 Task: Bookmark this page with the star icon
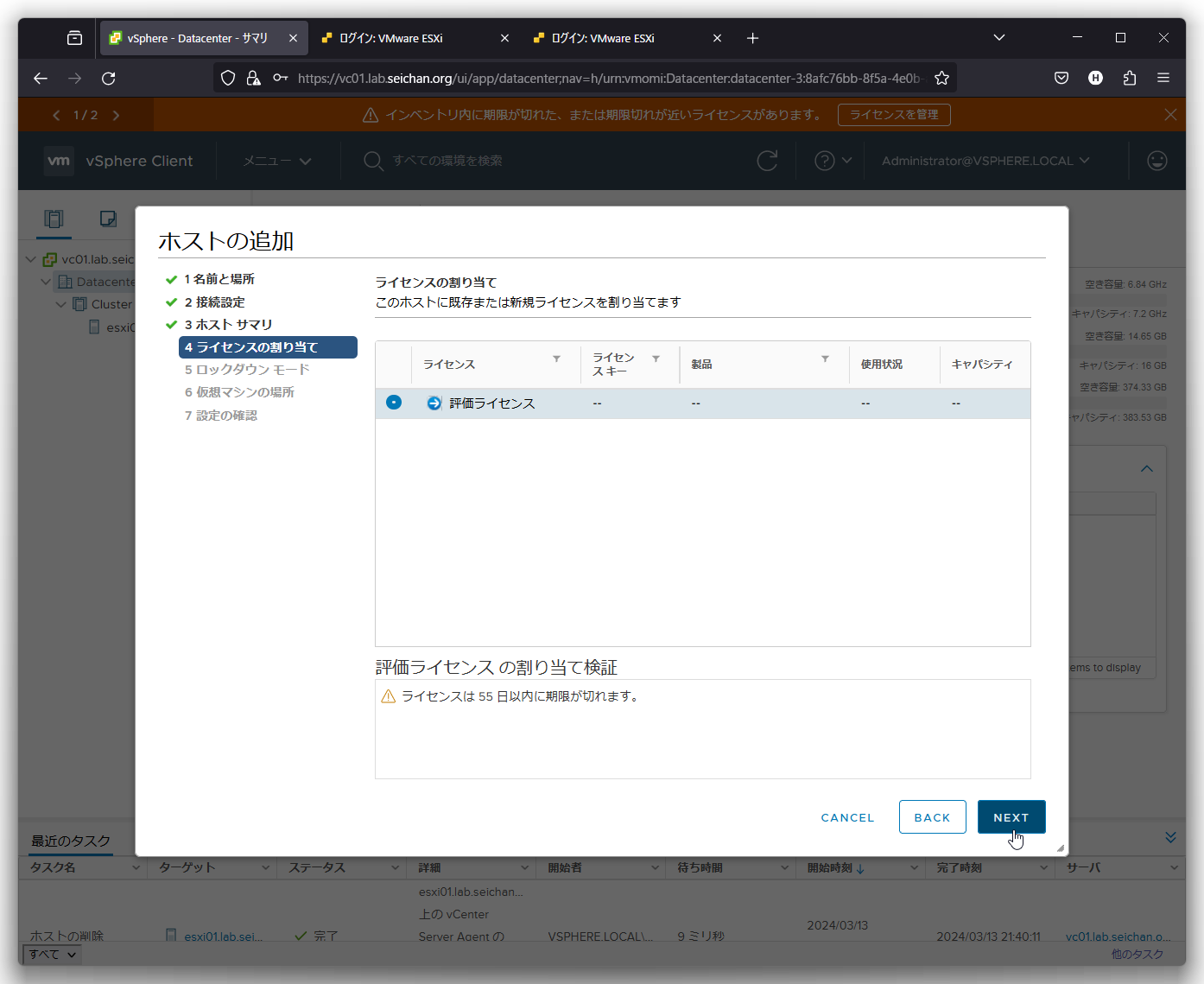coord(941,79)
